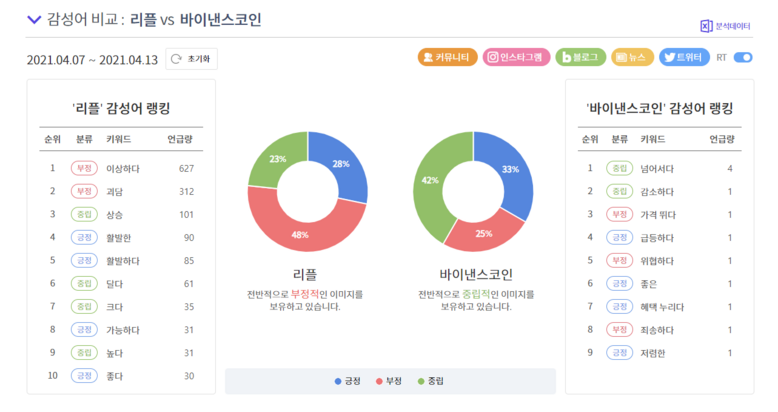Click the 627 mention count for 이상하다
The image size is (778, 412).
coord(187,169)
